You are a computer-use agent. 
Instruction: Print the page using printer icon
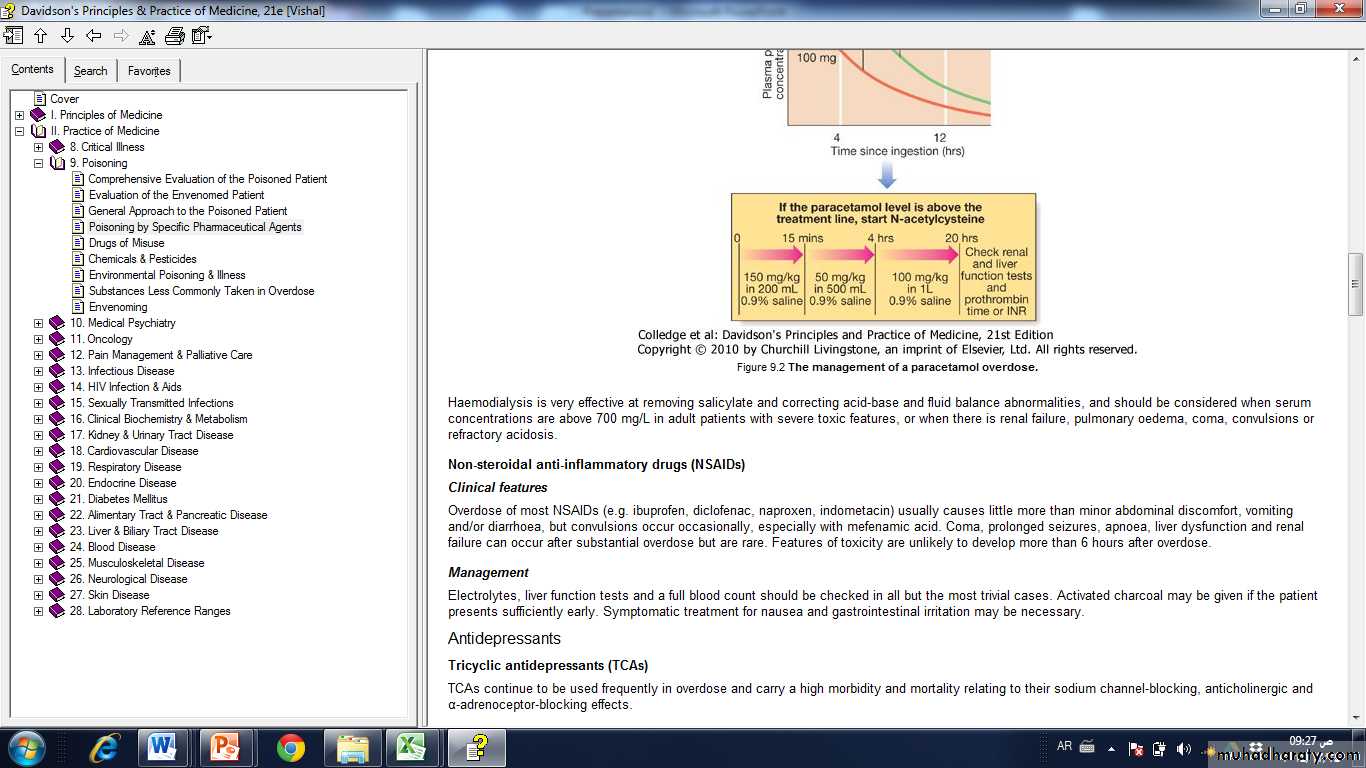[x=174, y=36]
